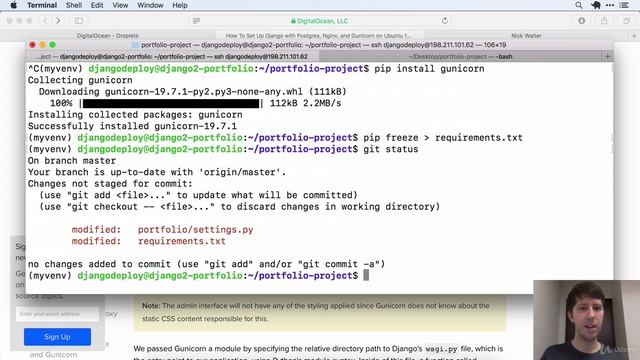Image resolution: width=640 pixels, height=360 pixels.
Task: Click Safari reader view icon
Action: pyautogui.click(x=196, y=21)
